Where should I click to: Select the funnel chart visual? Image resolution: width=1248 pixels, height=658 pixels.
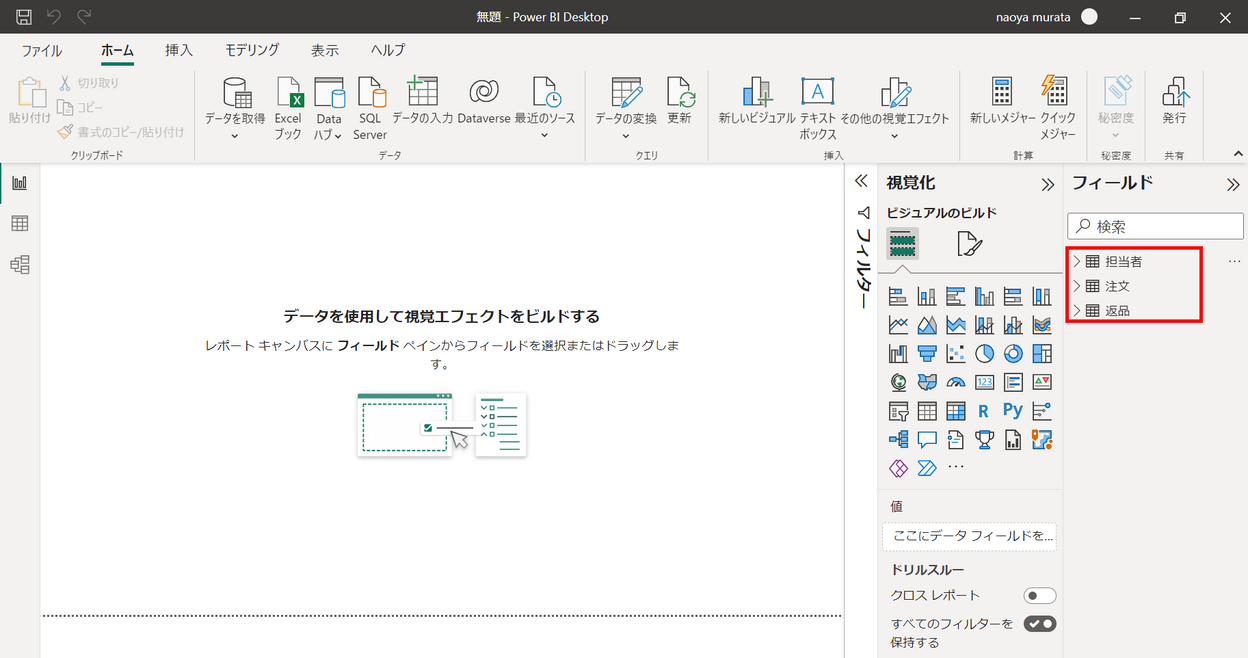pyautogui.click(x=927, y=354)
